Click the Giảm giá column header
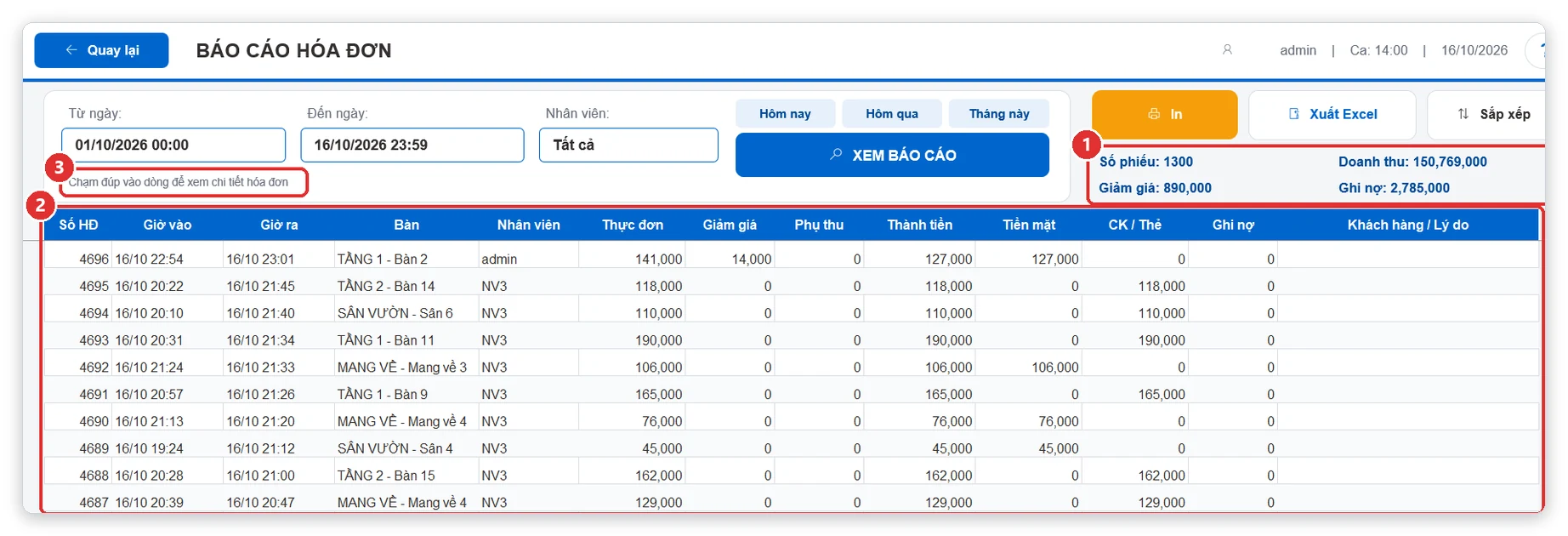The width and height of the screenshot is (1568, 536). point(730,225)
